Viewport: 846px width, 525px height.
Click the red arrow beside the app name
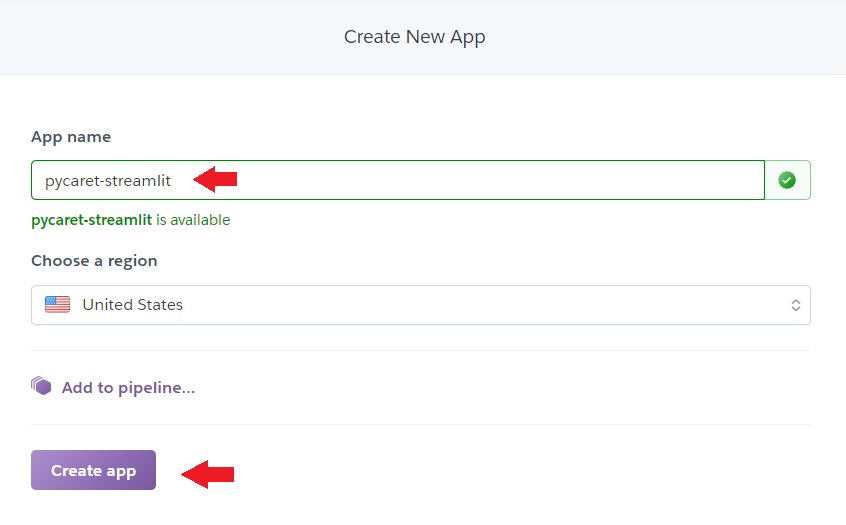click(x=215, y=179)
